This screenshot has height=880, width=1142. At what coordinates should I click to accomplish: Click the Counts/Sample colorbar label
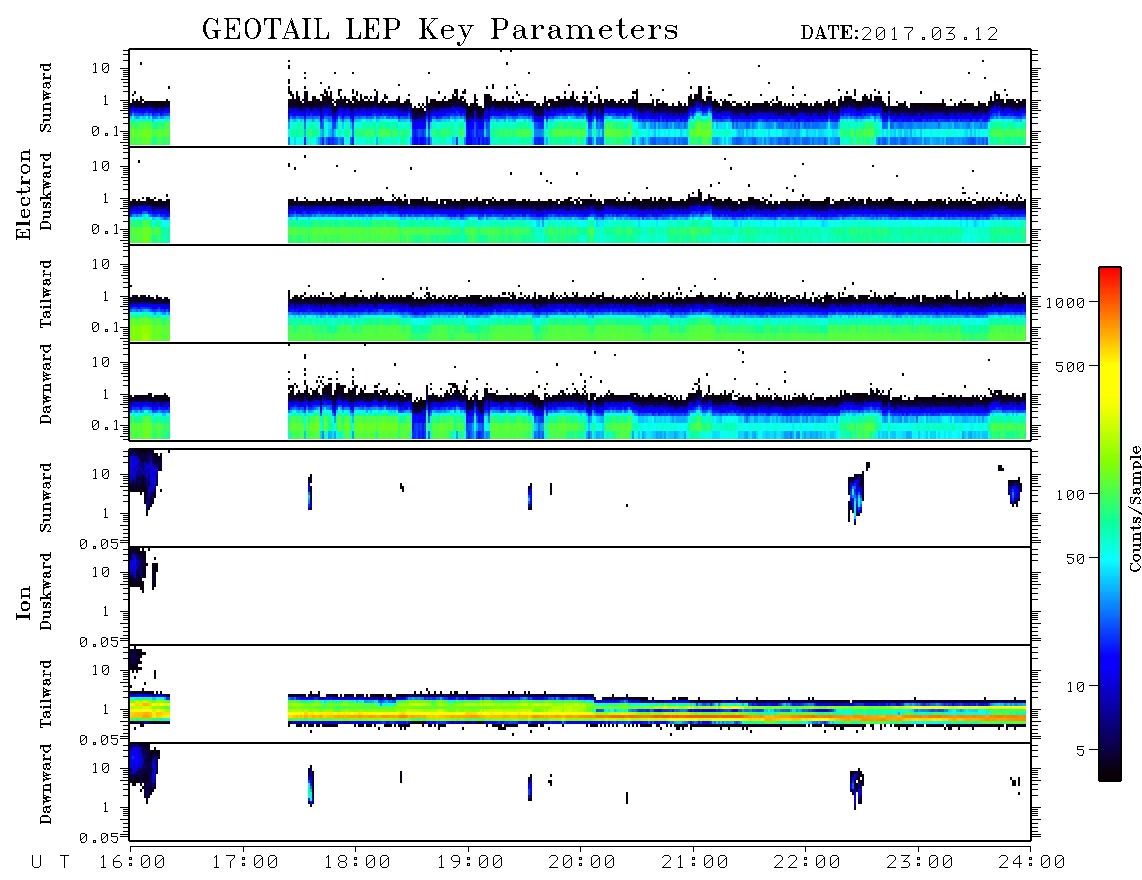(1134, 509)
